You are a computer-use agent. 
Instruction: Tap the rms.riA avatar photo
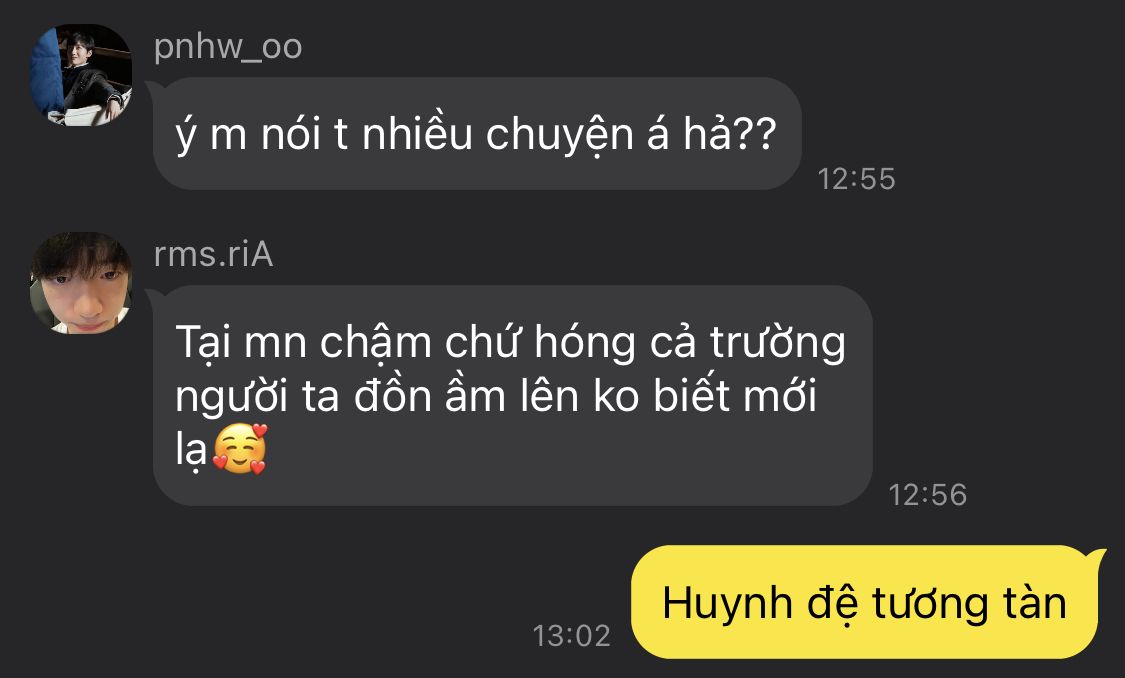click(81, 283)
